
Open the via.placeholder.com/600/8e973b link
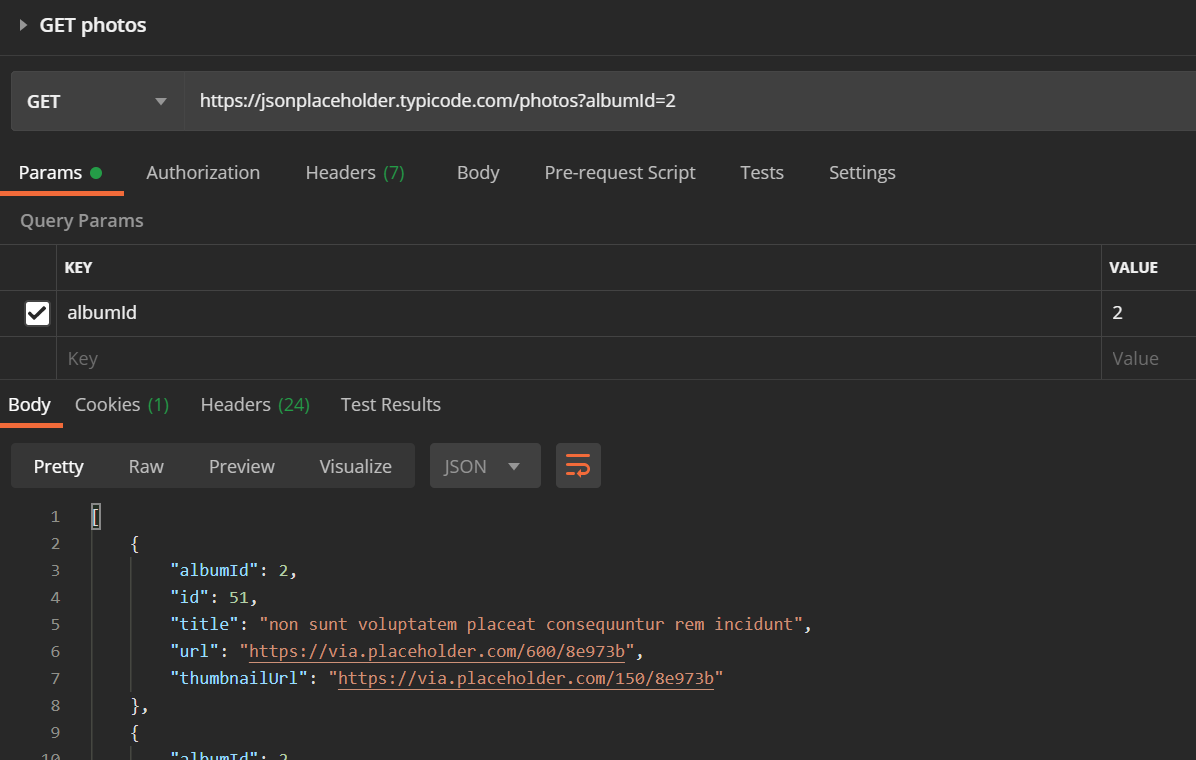437,652
